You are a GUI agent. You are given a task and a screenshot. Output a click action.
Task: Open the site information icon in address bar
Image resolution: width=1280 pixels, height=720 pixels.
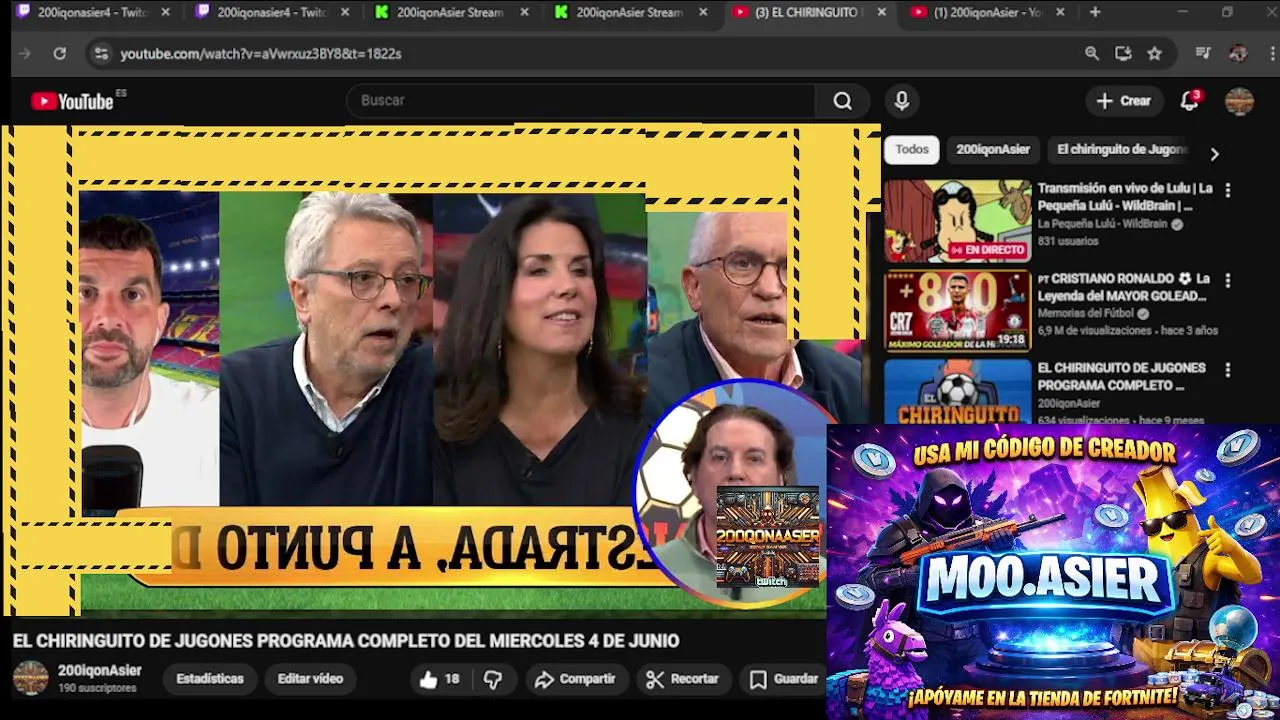[100, 54]
